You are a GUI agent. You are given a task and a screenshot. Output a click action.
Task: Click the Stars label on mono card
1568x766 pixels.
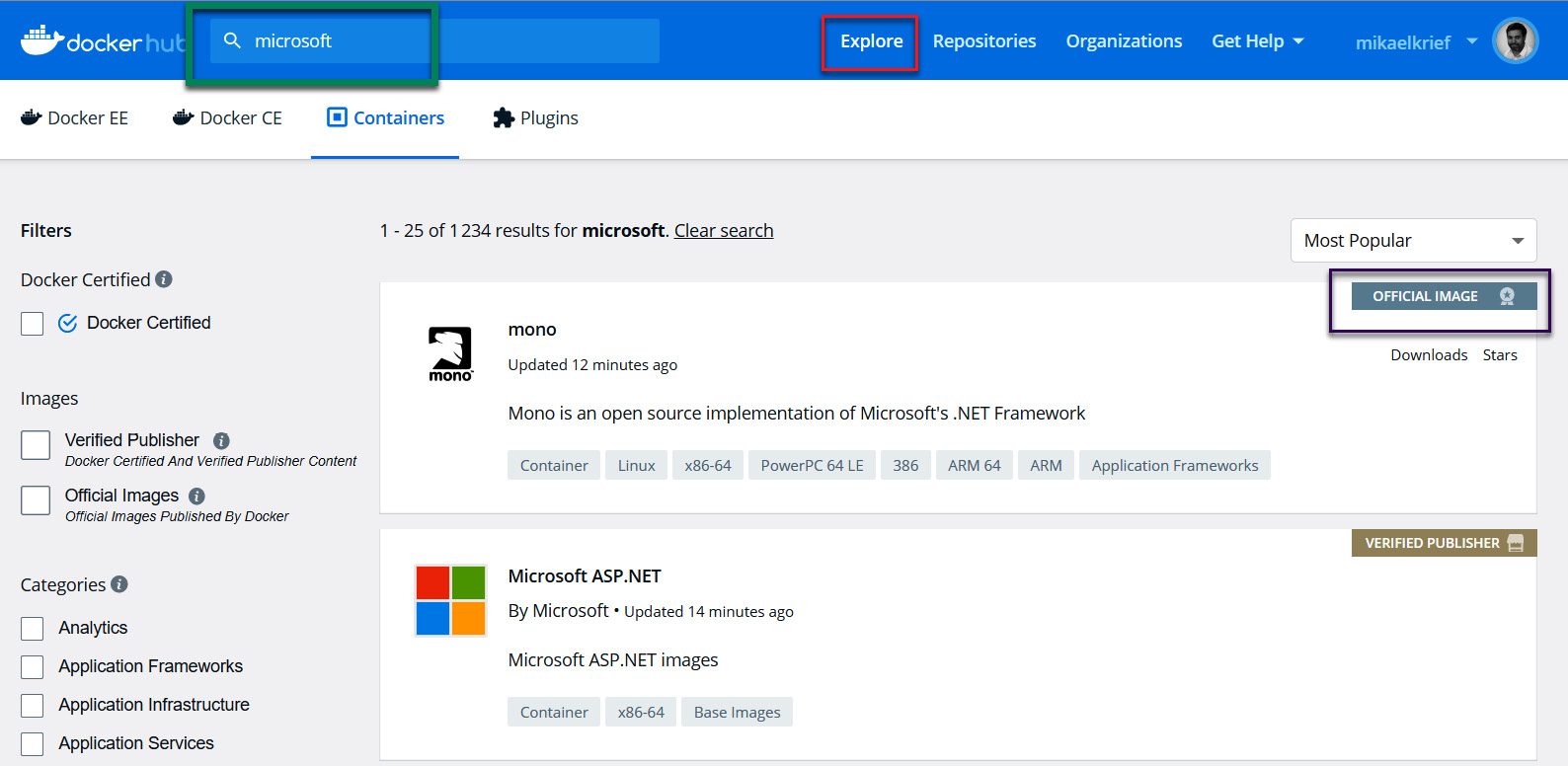[x=1500, y=355]
